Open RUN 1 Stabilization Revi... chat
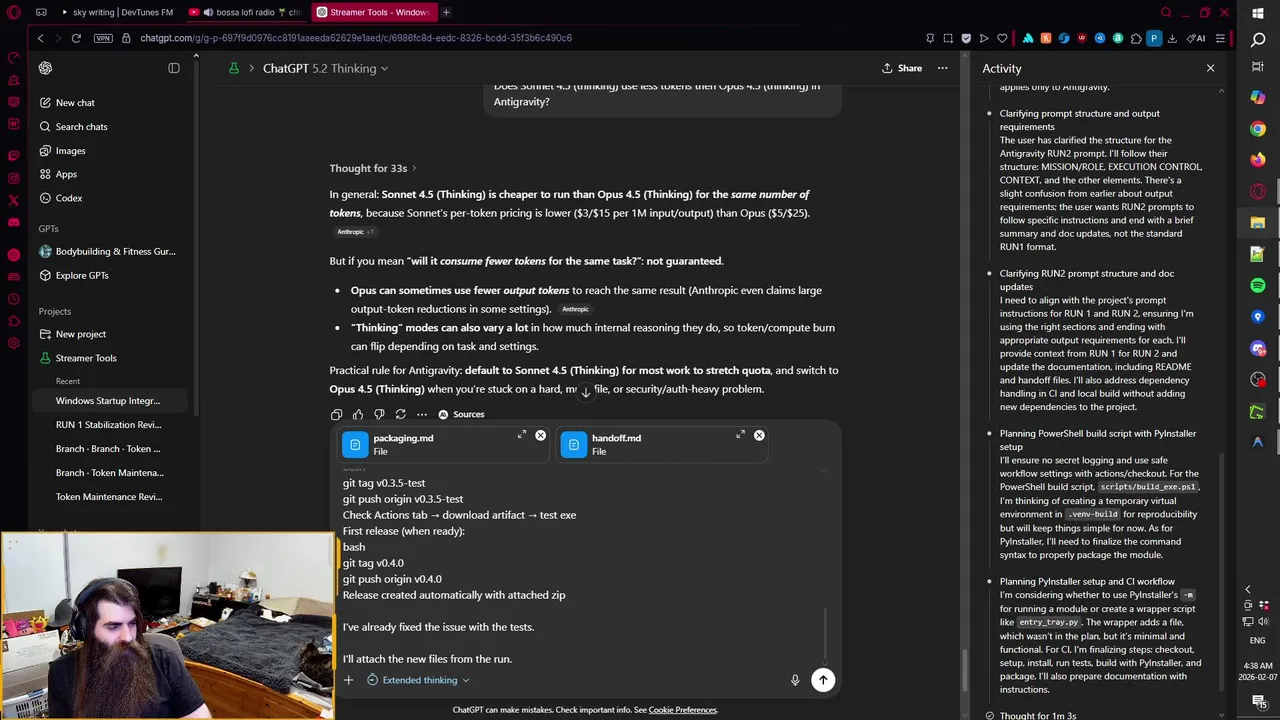1280x720 pixels. pyautogui.click(x=108, y=425)
